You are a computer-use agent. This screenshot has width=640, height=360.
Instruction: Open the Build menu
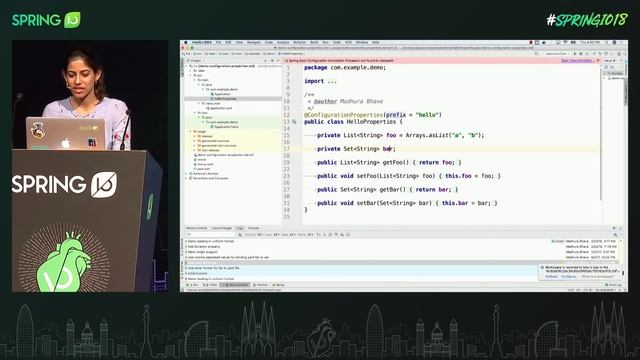pyautogui.click(x=314, y=42)
